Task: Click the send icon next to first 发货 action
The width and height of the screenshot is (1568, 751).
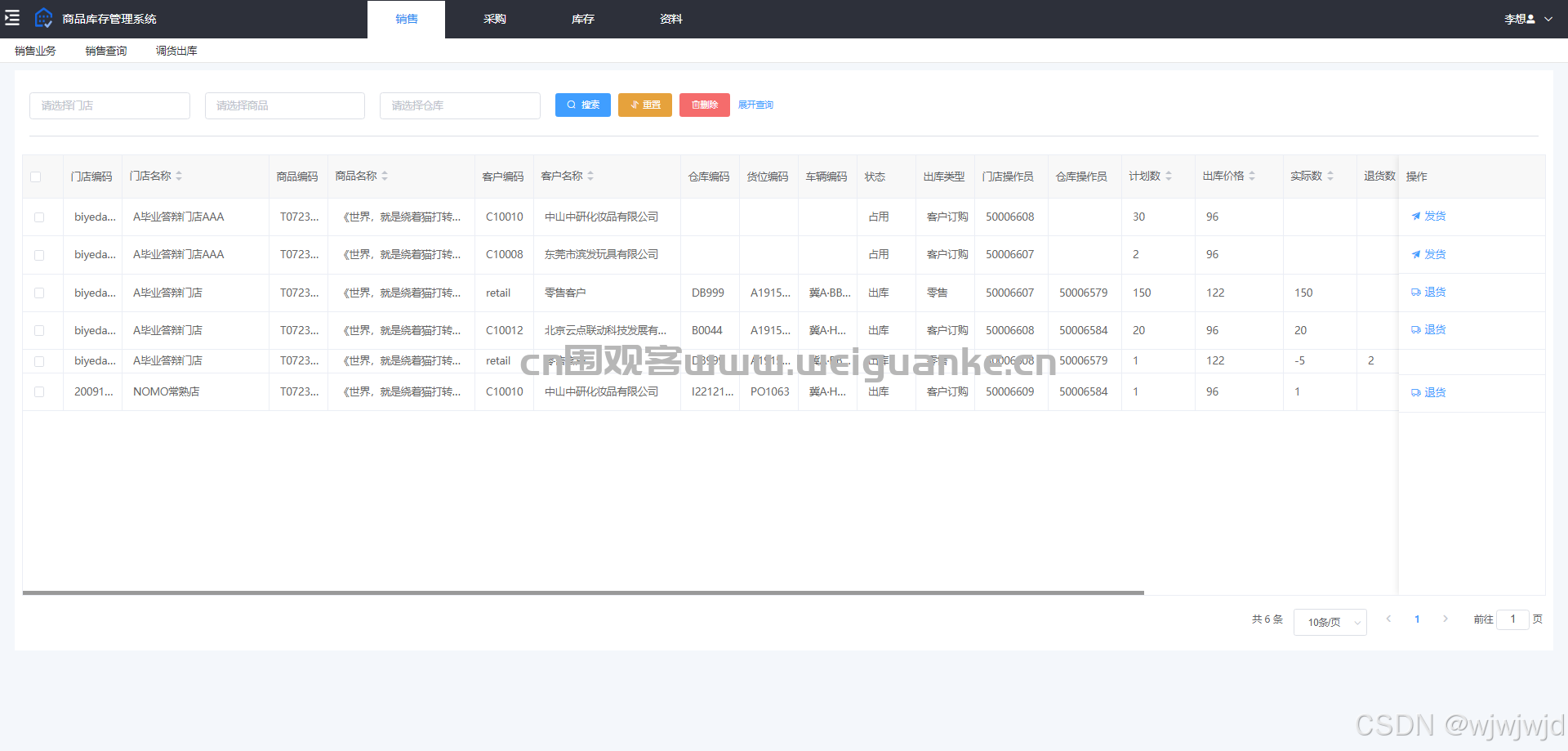Action: tap(1416, 216)
